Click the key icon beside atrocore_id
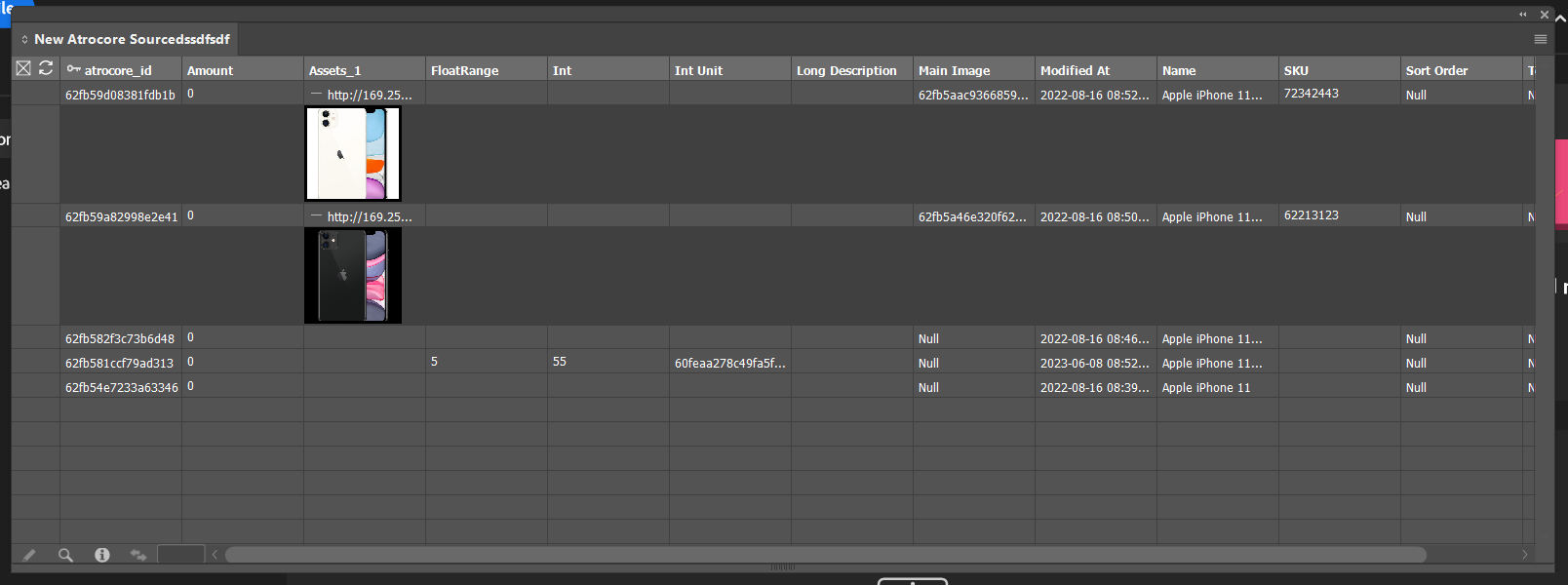Viewport: 1568px width, 585px height. point(73,69)
